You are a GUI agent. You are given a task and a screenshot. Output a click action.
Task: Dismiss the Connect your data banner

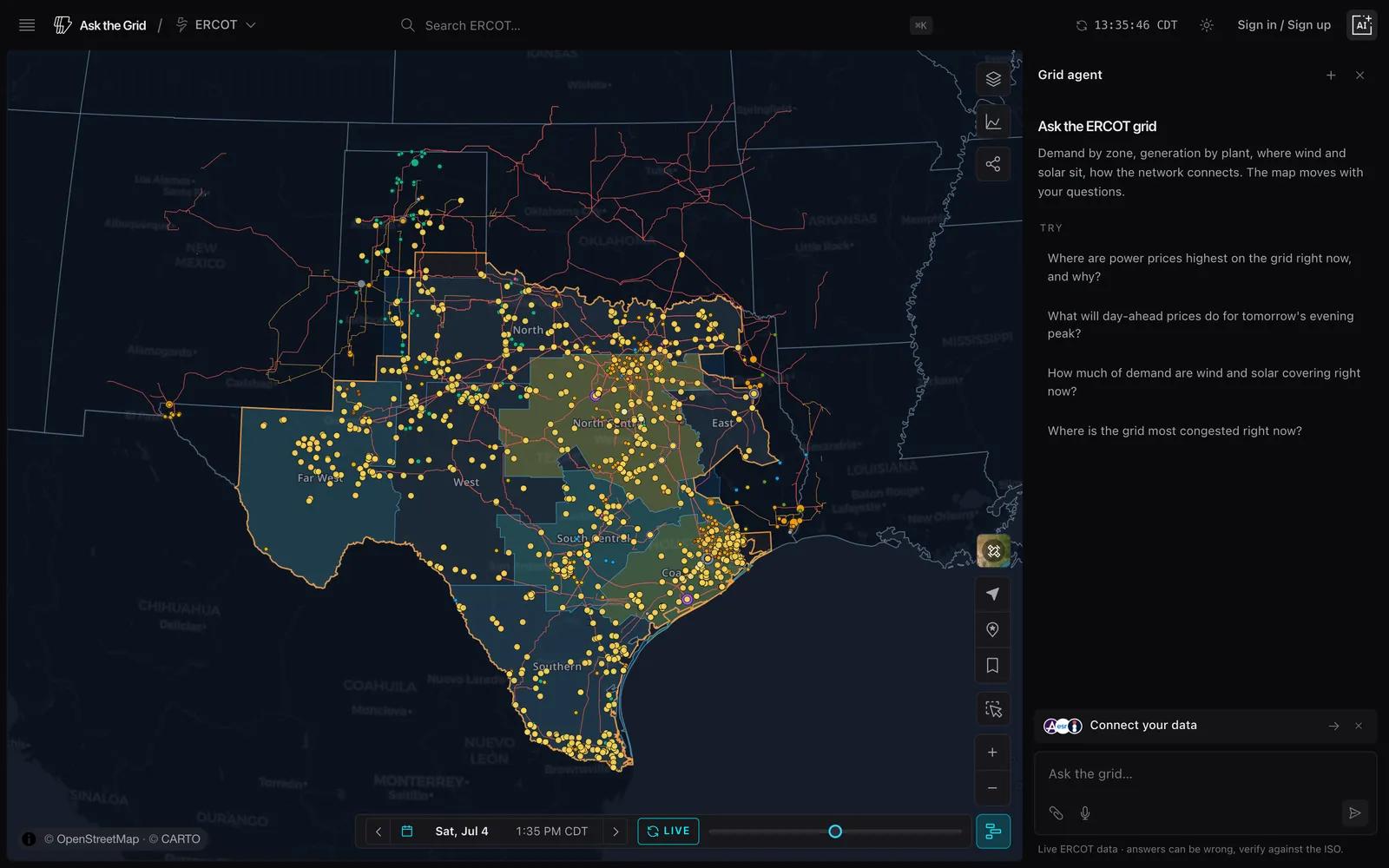coord(1359,726)
